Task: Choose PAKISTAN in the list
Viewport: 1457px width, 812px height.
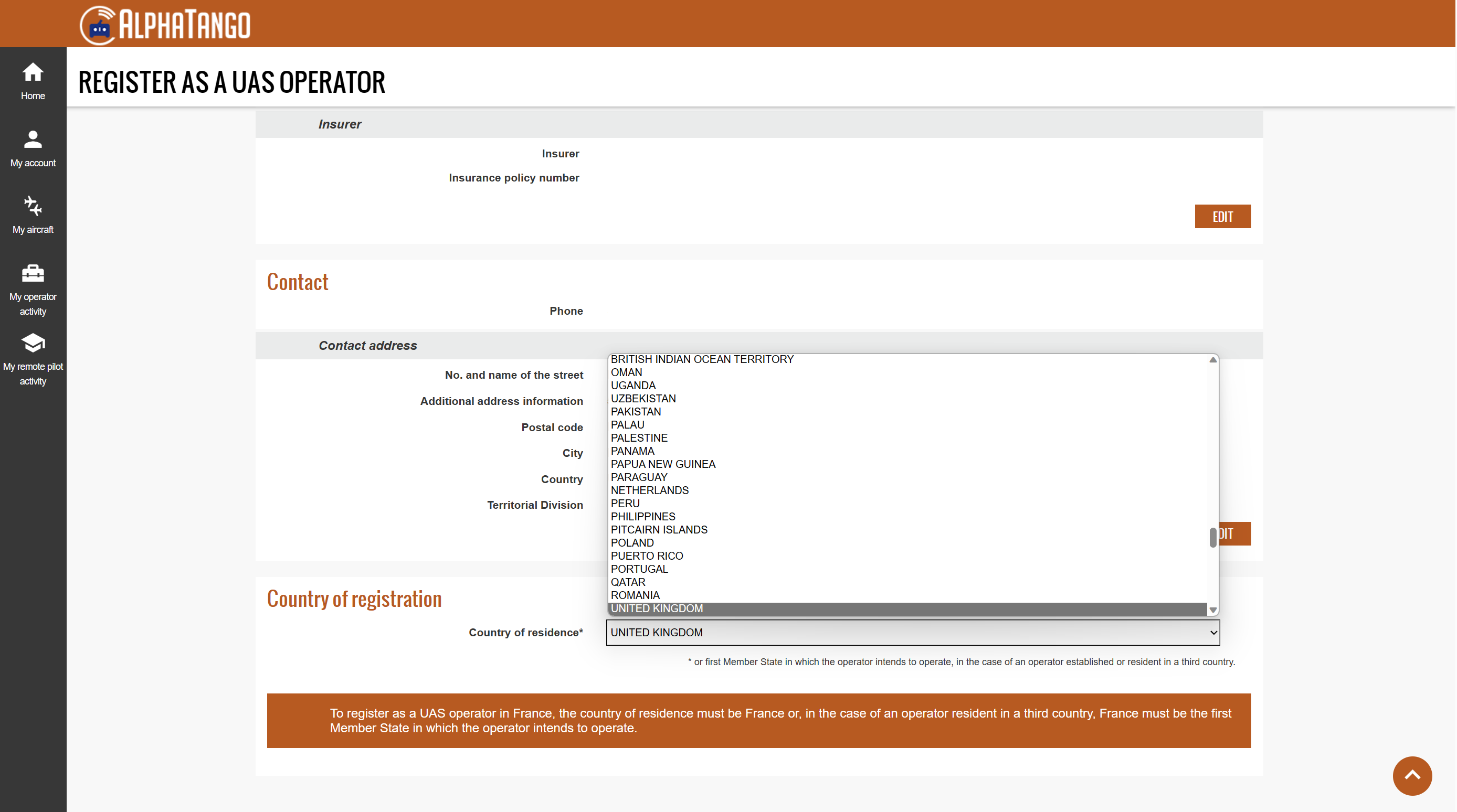Action: (908, 412)
